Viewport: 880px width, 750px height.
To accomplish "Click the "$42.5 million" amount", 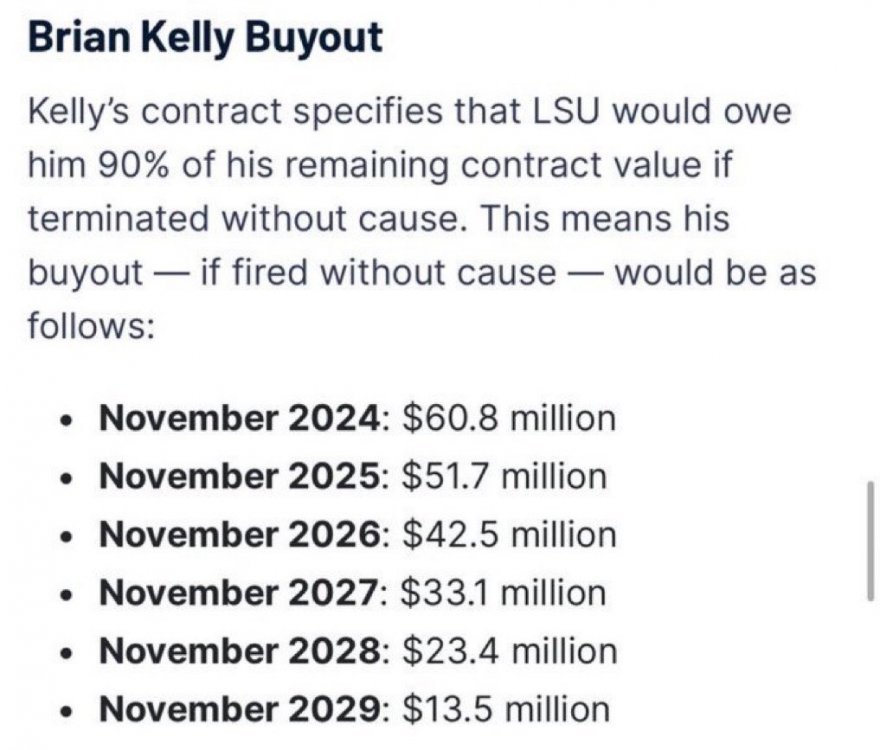I will [509, 534].
